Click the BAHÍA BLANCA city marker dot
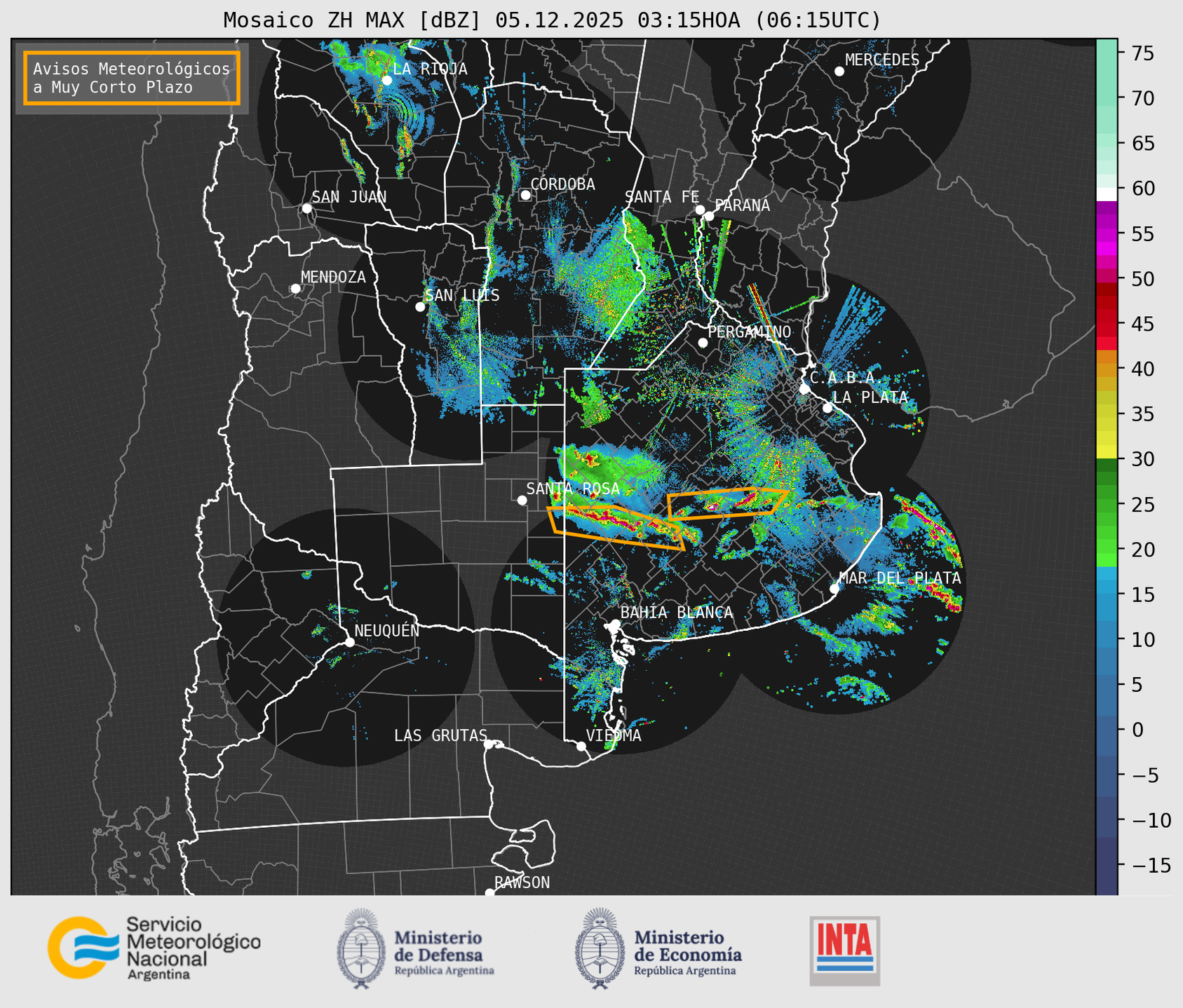 615,624
